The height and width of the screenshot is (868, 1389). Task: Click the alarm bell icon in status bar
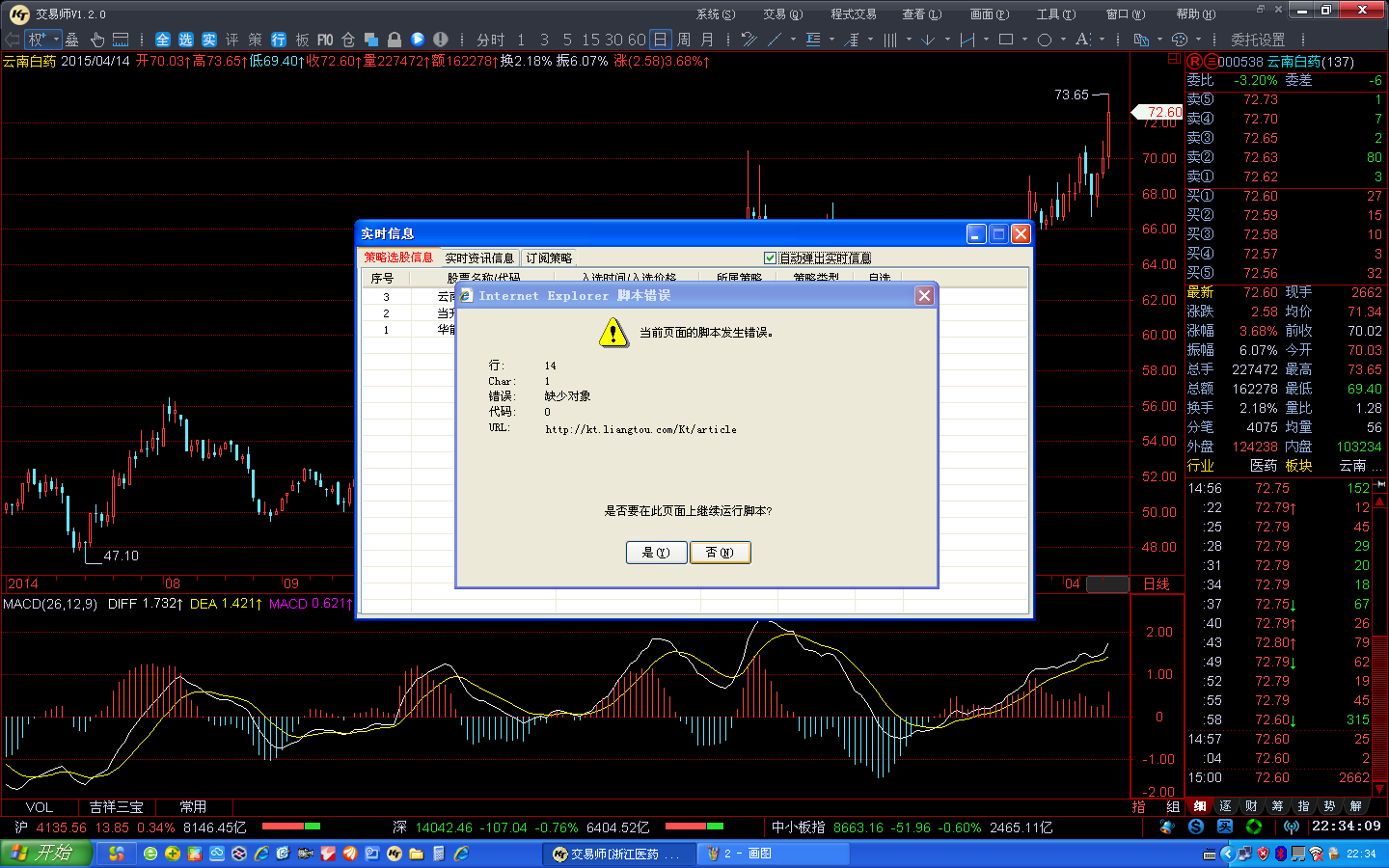(x=1167, y=827)
